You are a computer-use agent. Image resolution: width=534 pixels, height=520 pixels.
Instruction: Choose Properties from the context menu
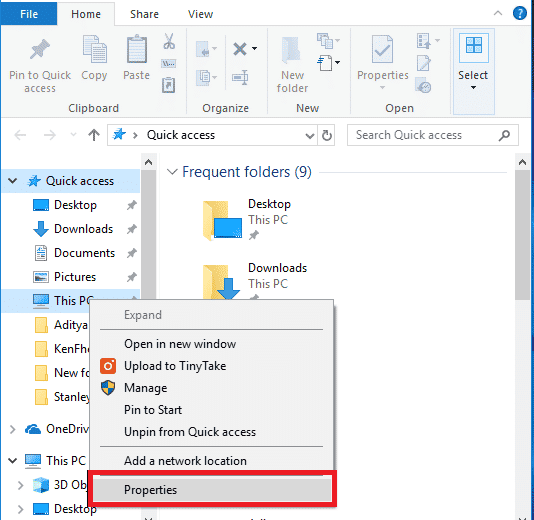coord(213,490)
